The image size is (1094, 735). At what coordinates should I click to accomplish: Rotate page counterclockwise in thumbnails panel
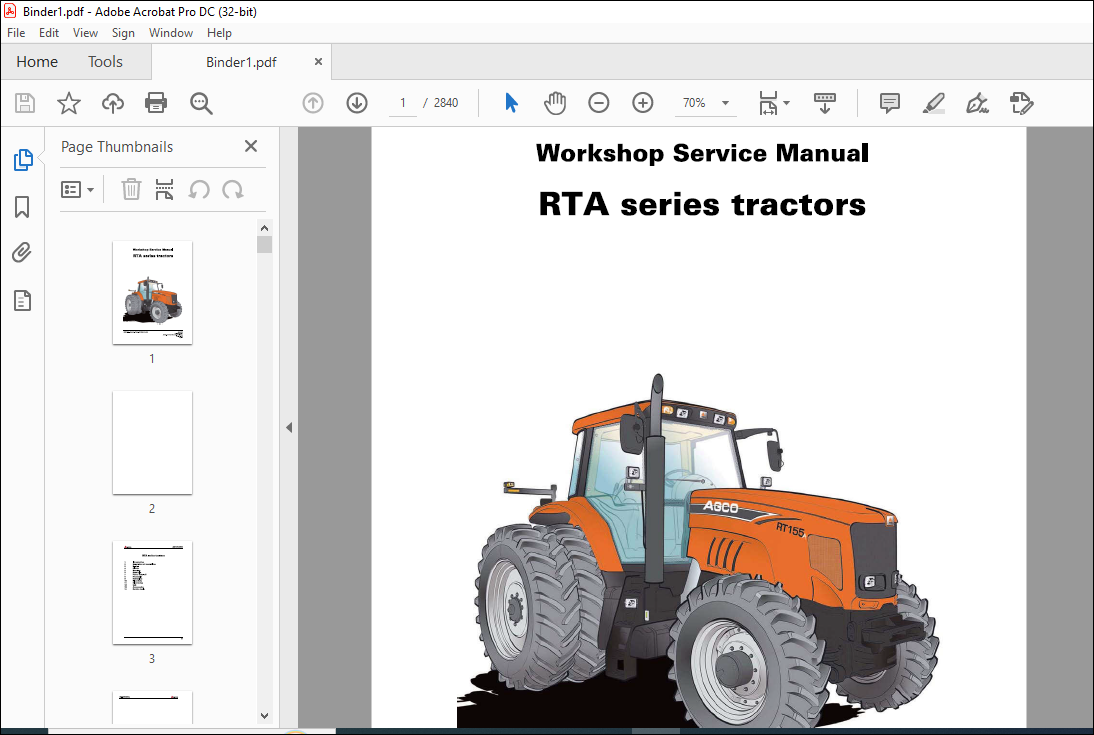[199, 189]
